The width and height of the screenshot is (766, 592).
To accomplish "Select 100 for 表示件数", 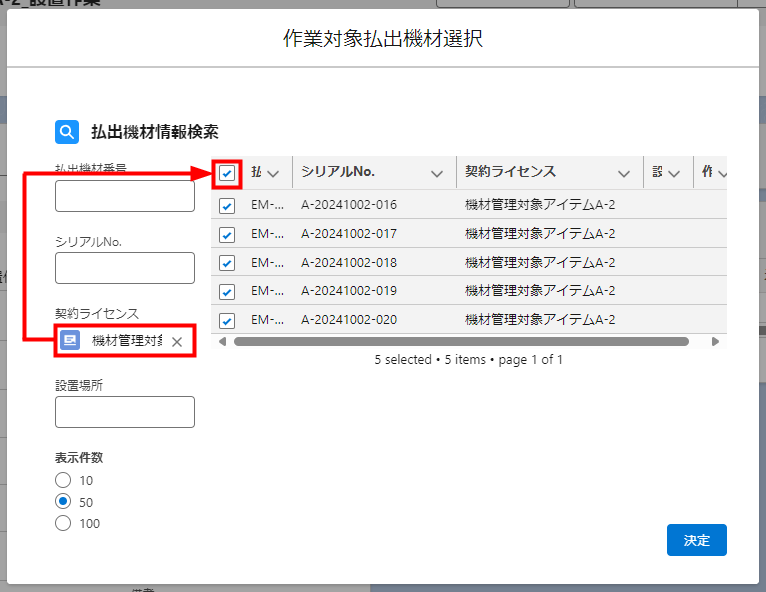I will click(x=64, y=523).
